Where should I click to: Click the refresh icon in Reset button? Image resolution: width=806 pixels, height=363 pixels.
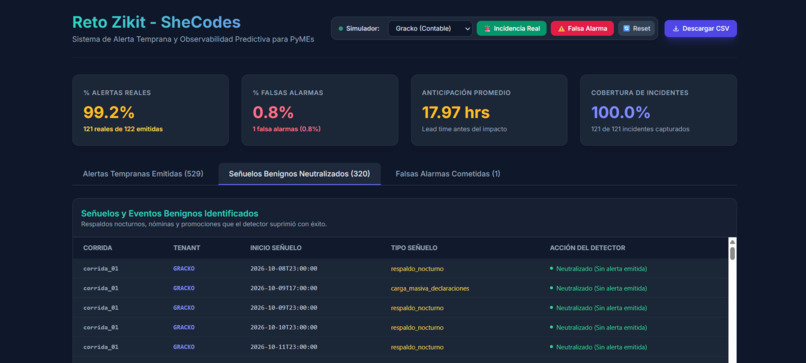click(627, 29)
